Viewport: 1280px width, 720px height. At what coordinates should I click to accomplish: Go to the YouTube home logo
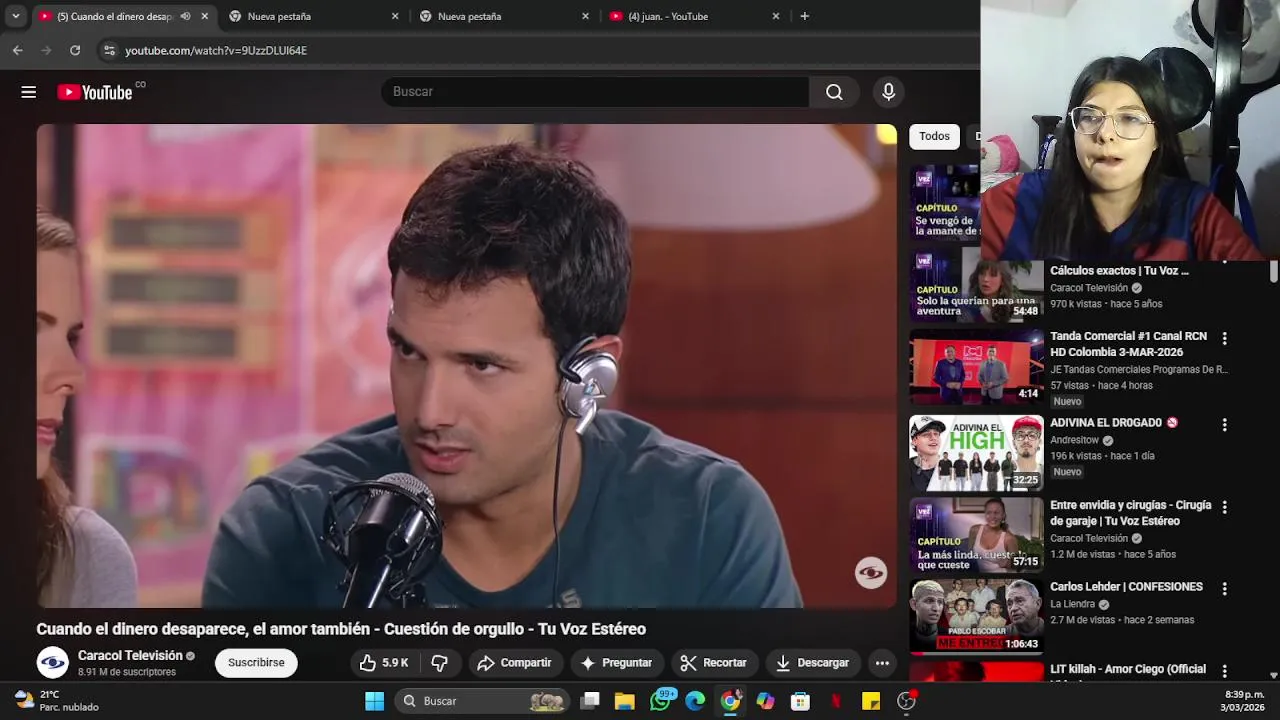(95, 92)
